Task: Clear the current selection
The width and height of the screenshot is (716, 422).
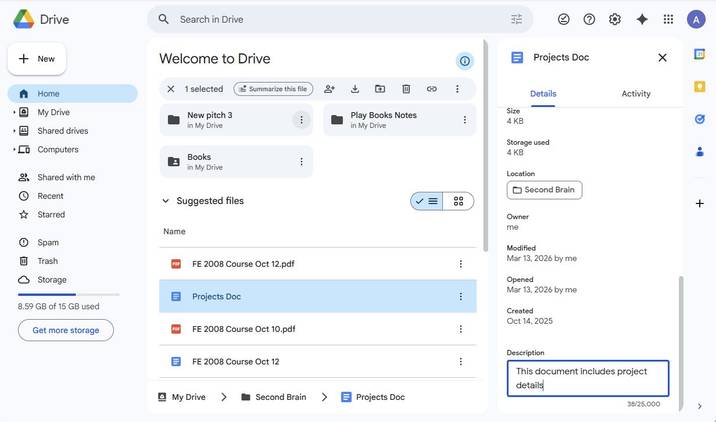Action: pos(171,89)
